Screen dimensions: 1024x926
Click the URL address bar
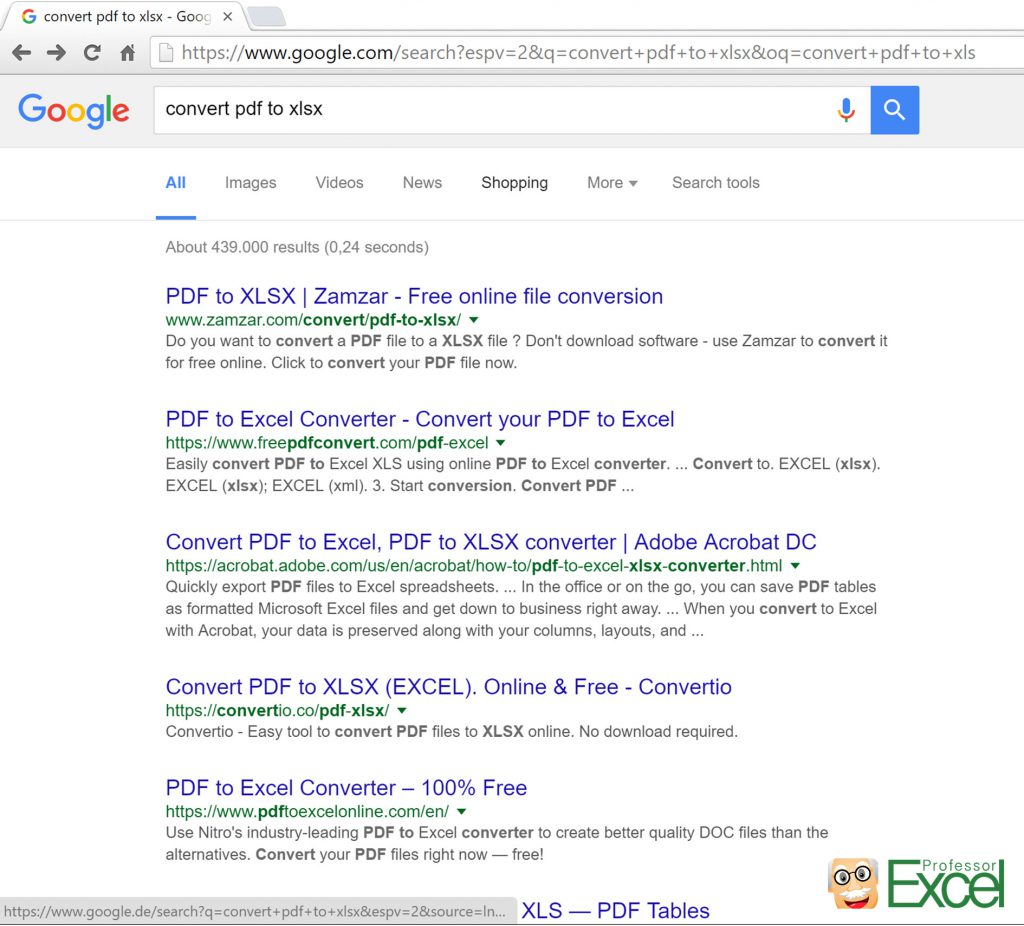[588, 52]
